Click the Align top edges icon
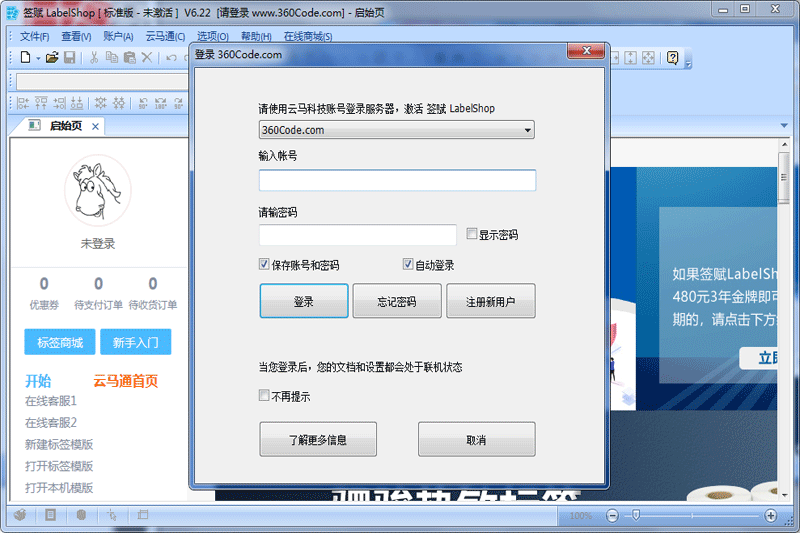This screenshot has height=533, width=800. coord(41,103)
